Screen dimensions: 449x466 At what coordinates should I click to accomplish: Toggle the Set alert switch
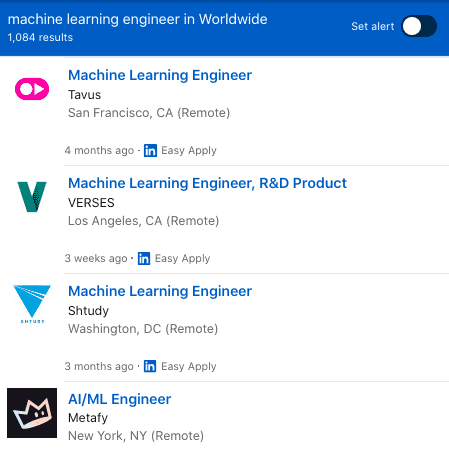point(419,26)
